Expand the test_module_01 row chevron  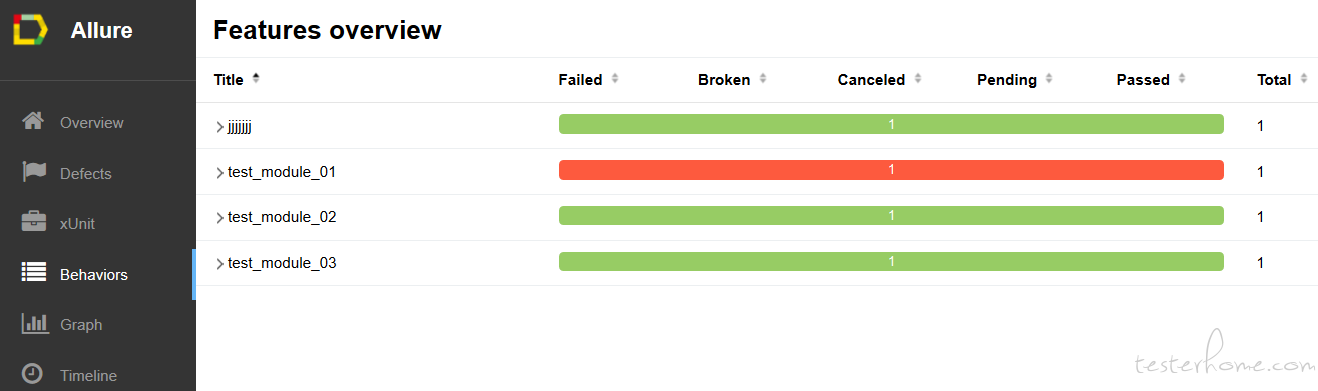[x=220, y=173]
